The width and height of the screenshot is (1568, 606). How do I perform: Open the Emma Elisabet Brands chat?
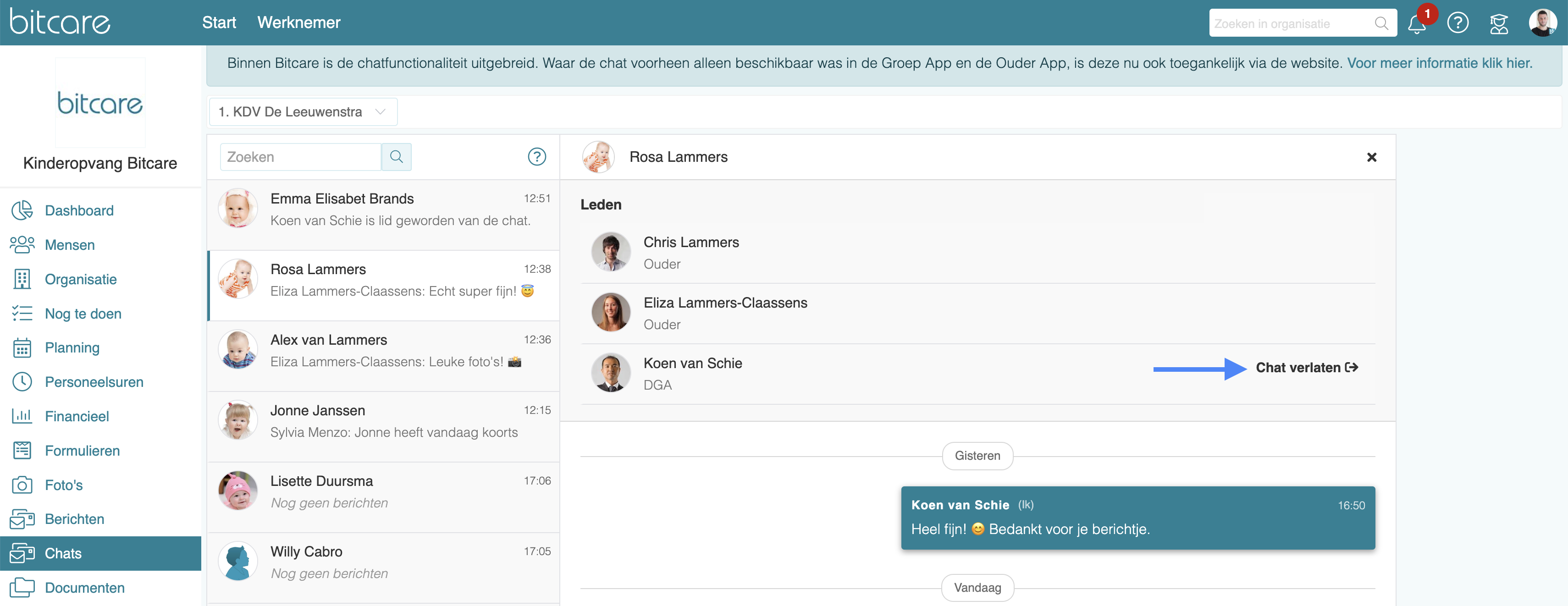383,210
